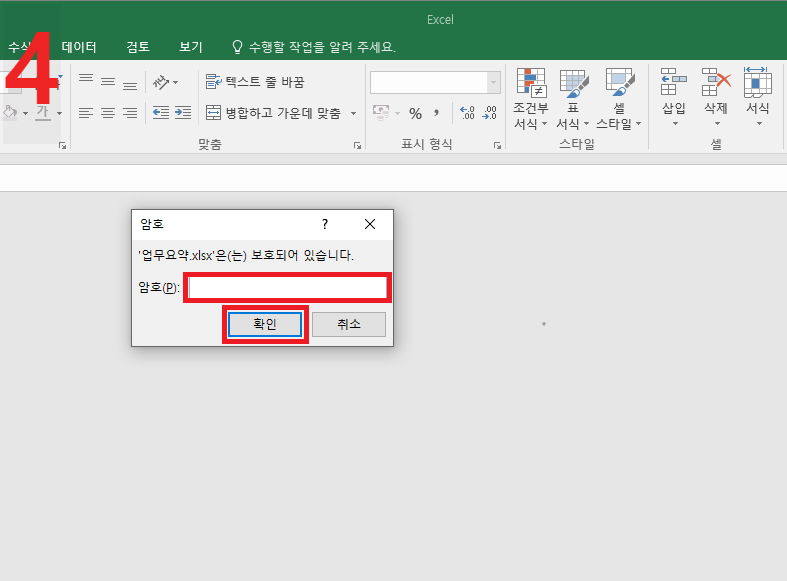Open the 검토 tab
This screenshot has height=581, width=787.
138,47
